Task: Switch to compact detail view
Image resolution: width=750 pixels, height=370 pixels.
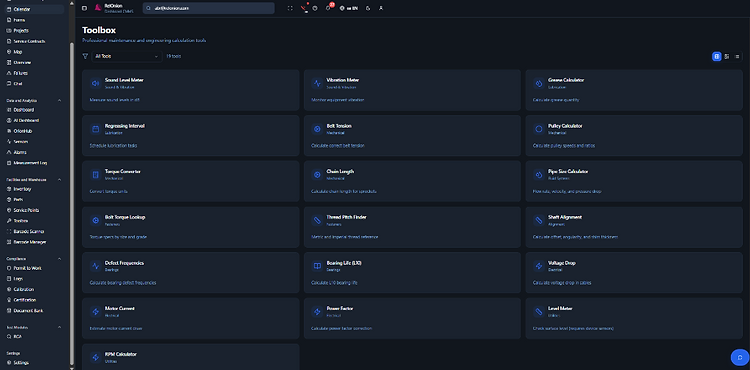Action: click(x=727, y=56)
